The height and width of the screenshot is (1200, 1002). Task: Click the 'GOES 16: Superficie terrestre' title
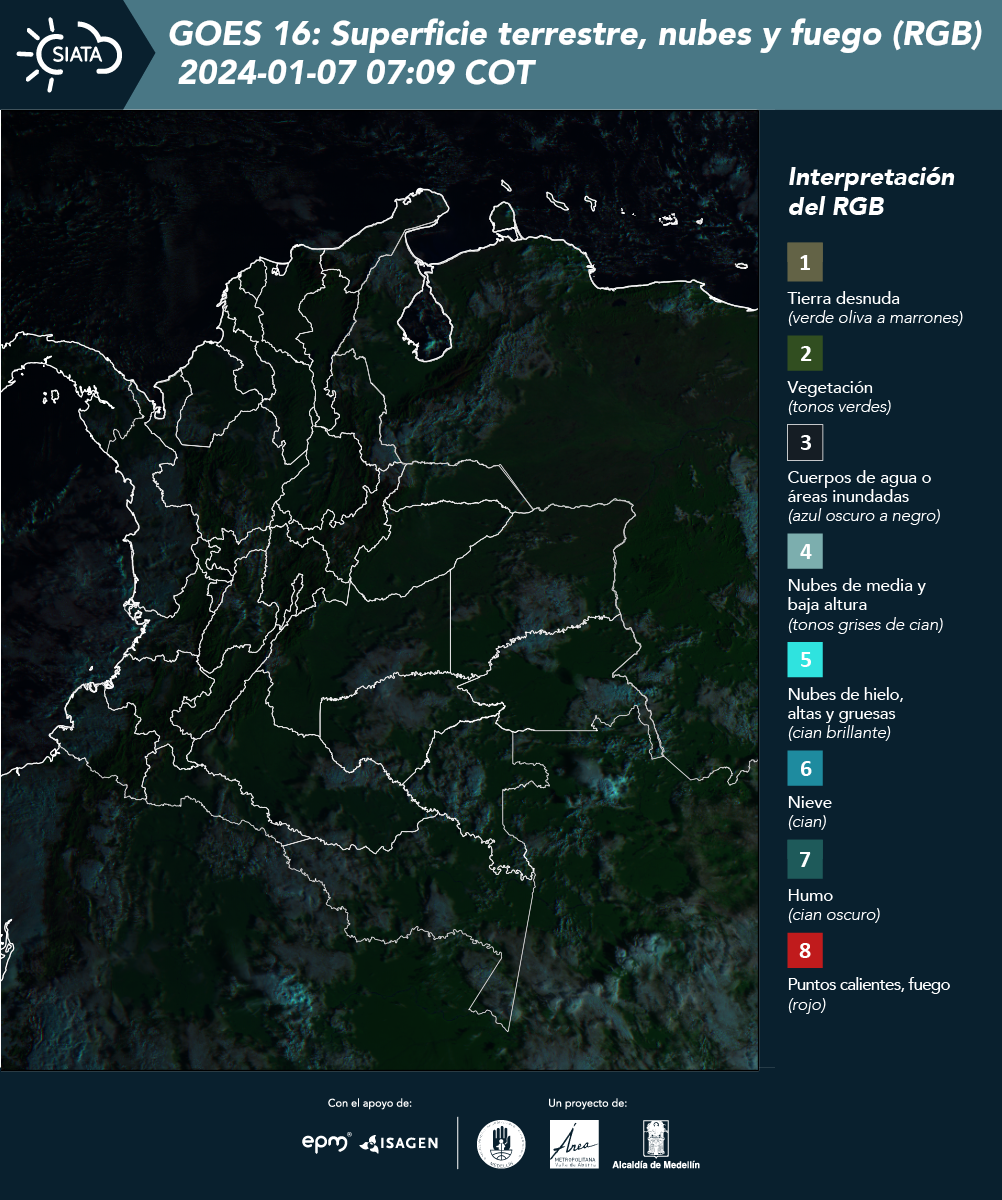click(x=576, y=35)
